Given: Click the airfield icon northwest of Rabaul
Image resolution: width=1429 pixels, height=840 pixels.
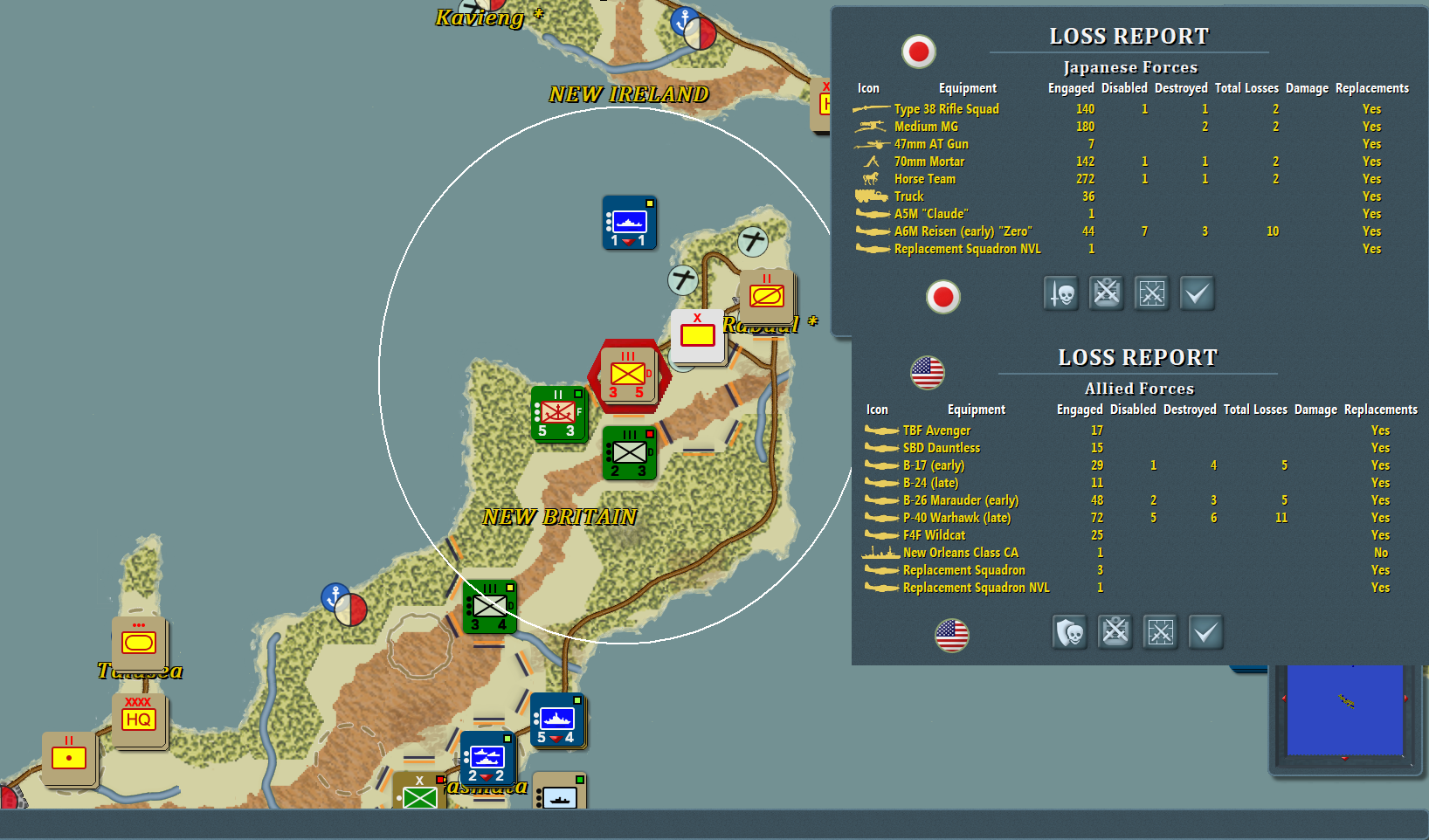Looking at the screenshot, I should click(683, 280).
